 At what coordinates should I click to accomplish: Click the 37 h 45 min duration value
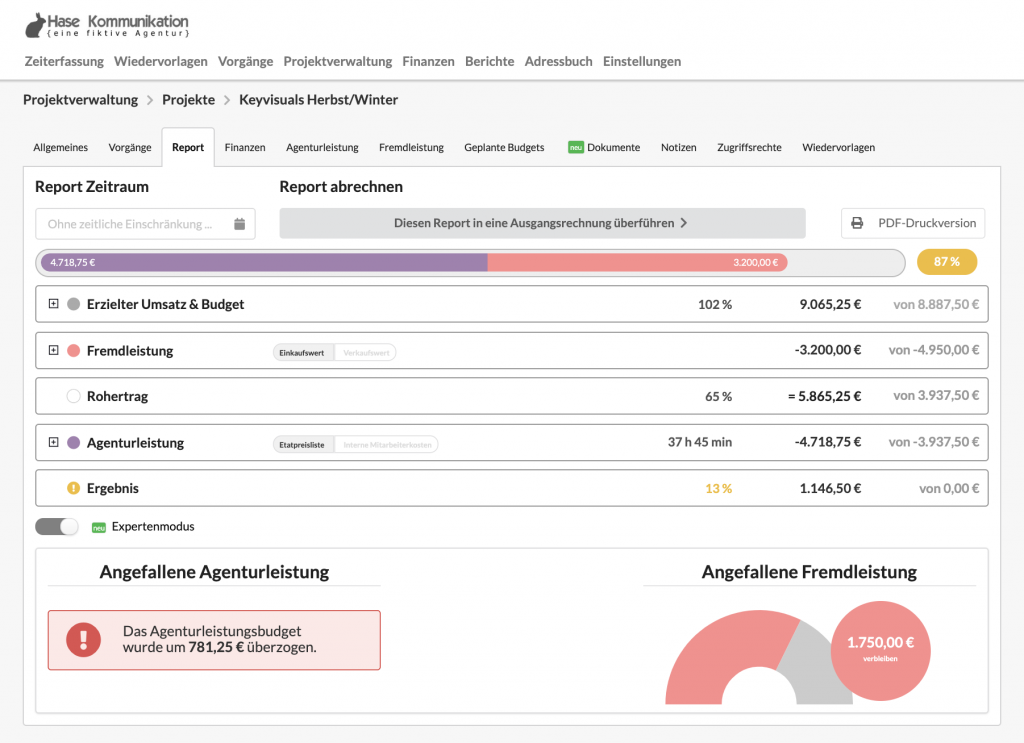[x=699, y=442]
